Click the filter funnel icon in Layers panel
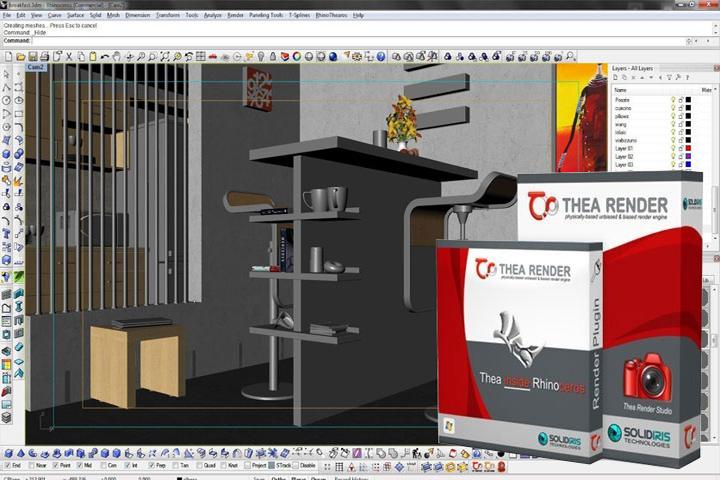The height and width of the screenshot is (480, 720). coord(669,78)
